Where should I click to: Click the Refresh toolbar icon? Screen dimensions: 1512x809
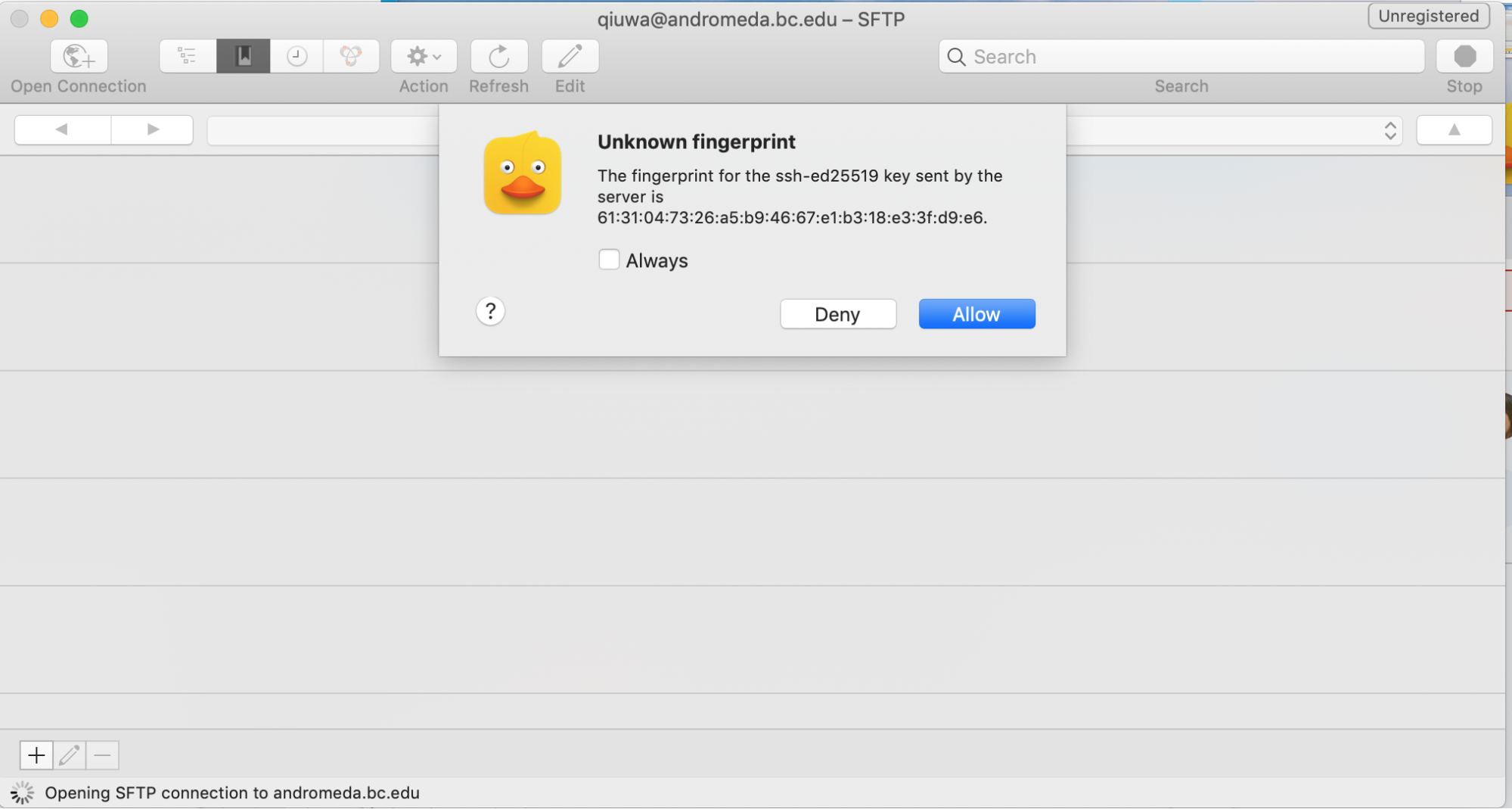click(x=498, y=56)
